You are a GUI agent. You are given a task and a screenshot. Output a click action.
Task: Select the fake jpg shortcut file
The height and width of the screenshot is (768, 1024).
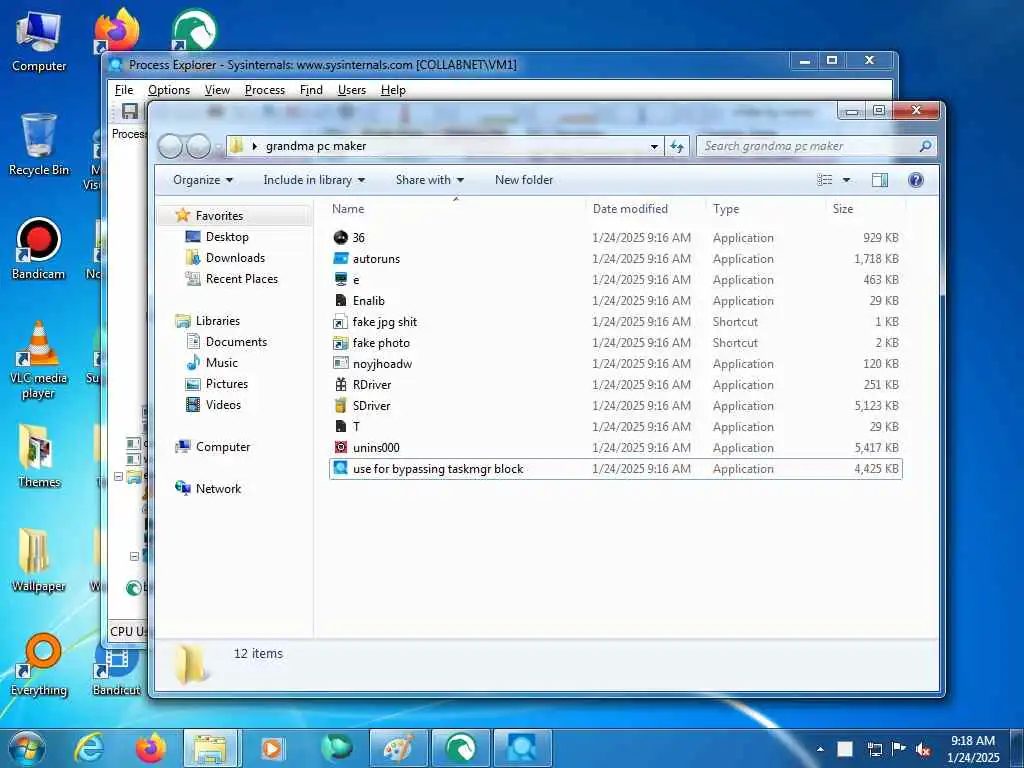(x=615, y=321)
